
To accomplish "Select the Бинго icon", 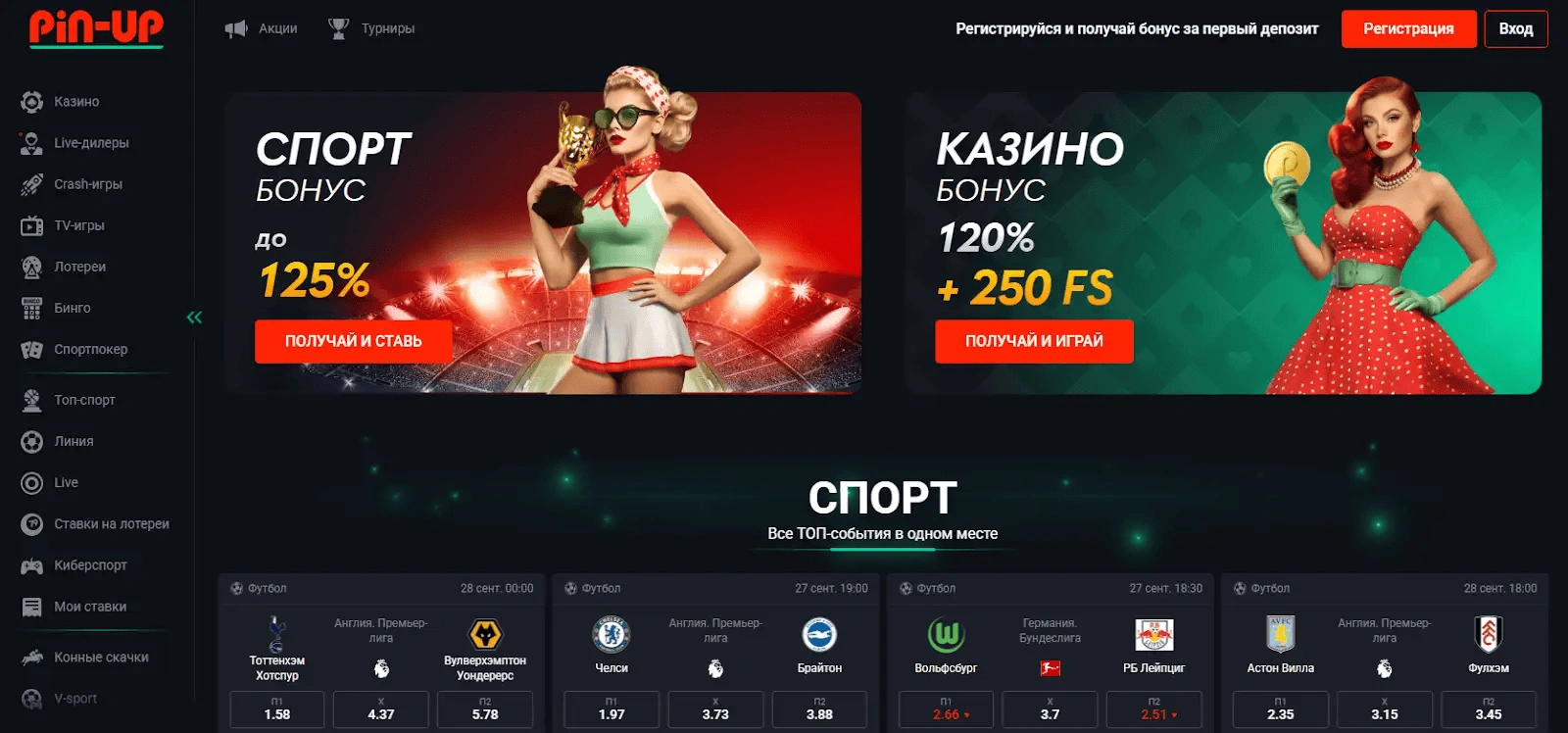I will [31, 308].
